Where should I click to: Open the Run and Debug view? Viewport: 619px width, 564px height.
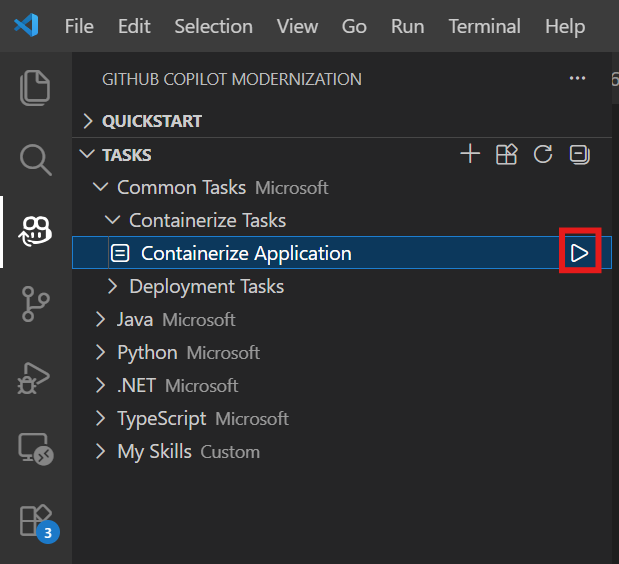point(34,378)
